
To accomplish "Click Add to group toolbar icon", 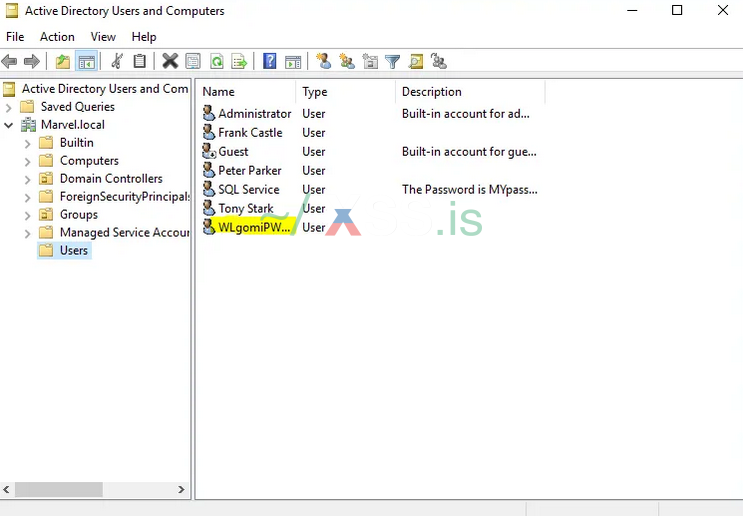I will (439, 61).
